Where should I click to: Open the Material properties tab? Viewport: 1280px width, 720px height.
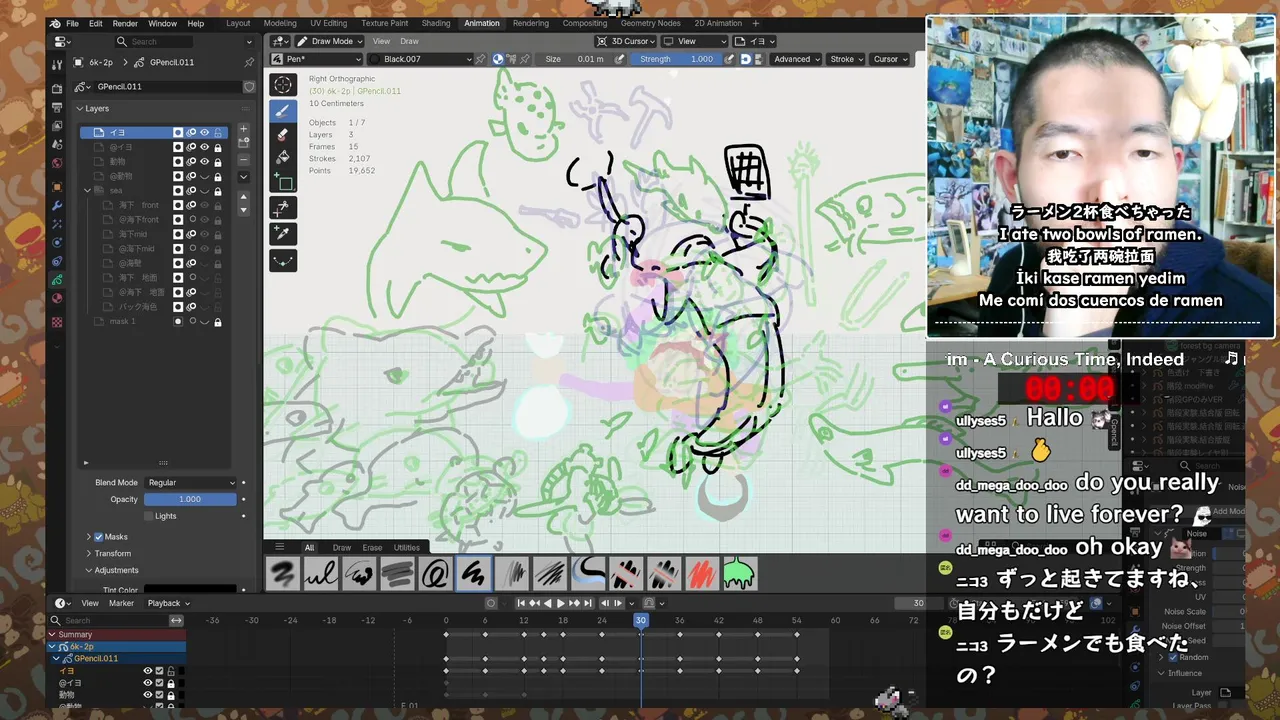click(57, 298)
